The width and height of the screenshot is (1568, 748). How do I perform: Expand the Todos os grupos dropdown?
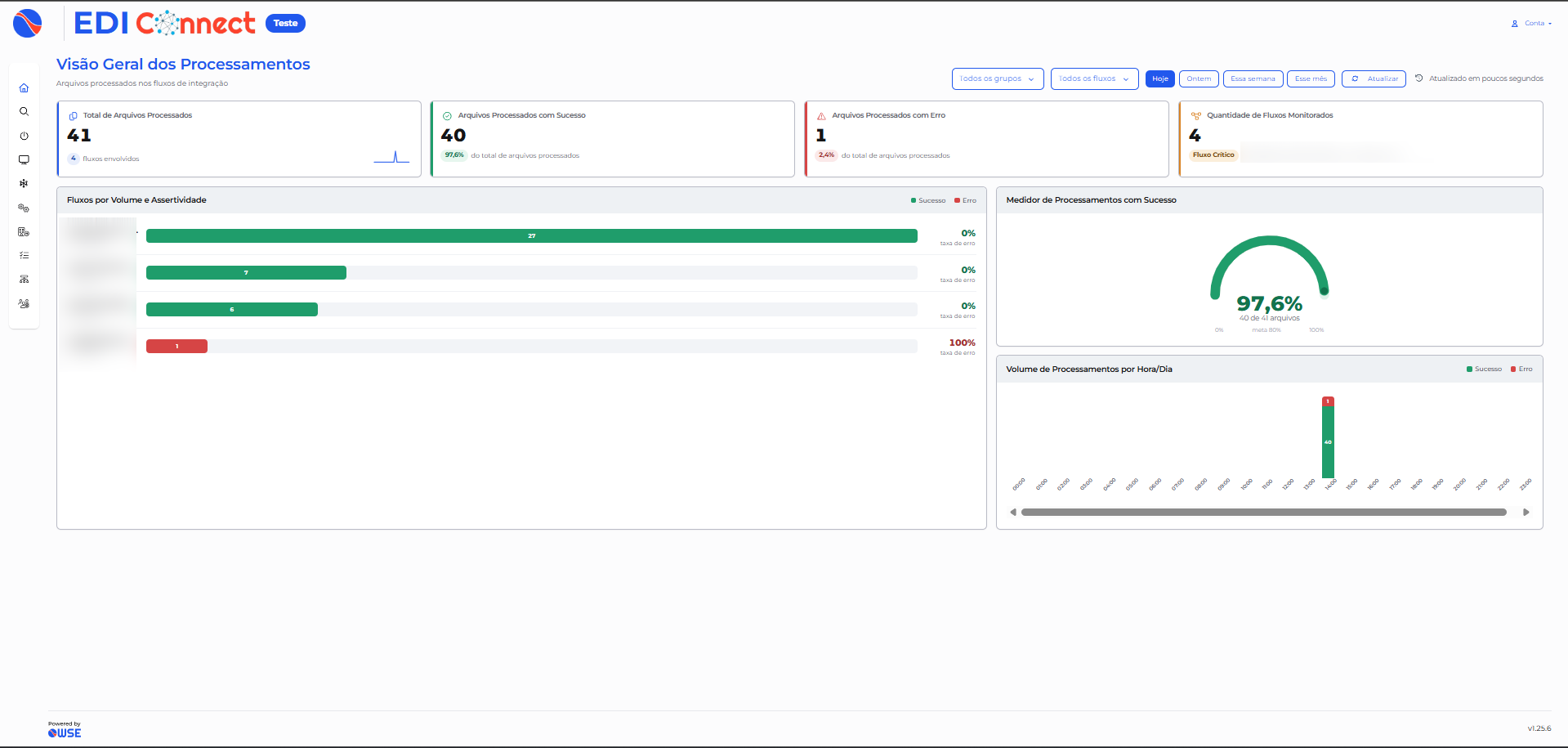tap(998, 78)
